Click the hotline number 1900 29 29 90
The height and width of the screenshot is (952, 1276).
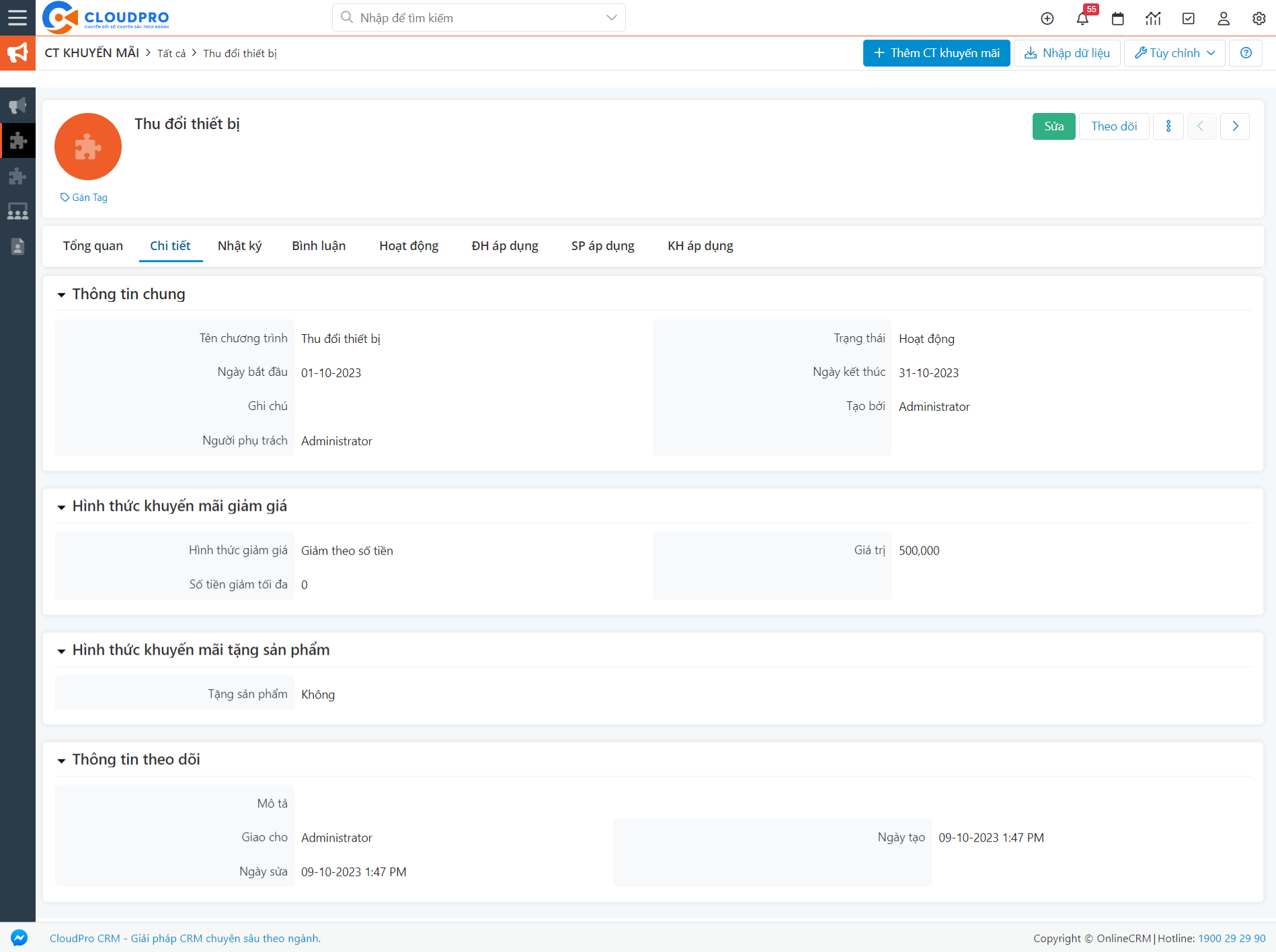1232,939
